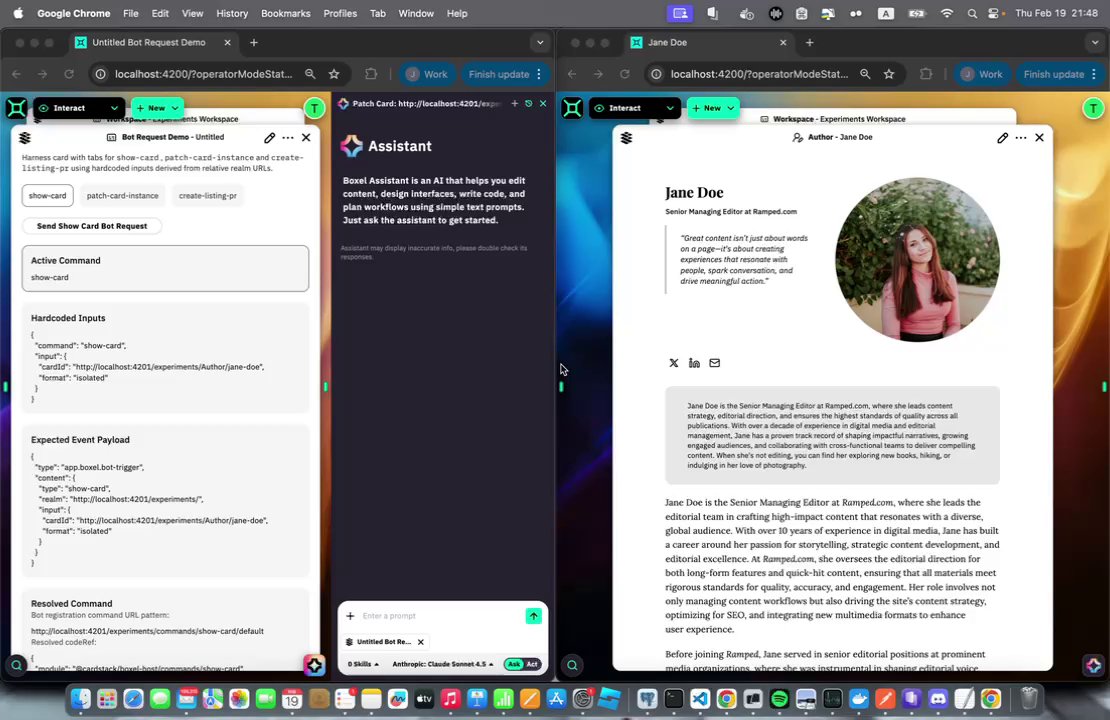Click the Expected Event Payload heading

[80, 440]
